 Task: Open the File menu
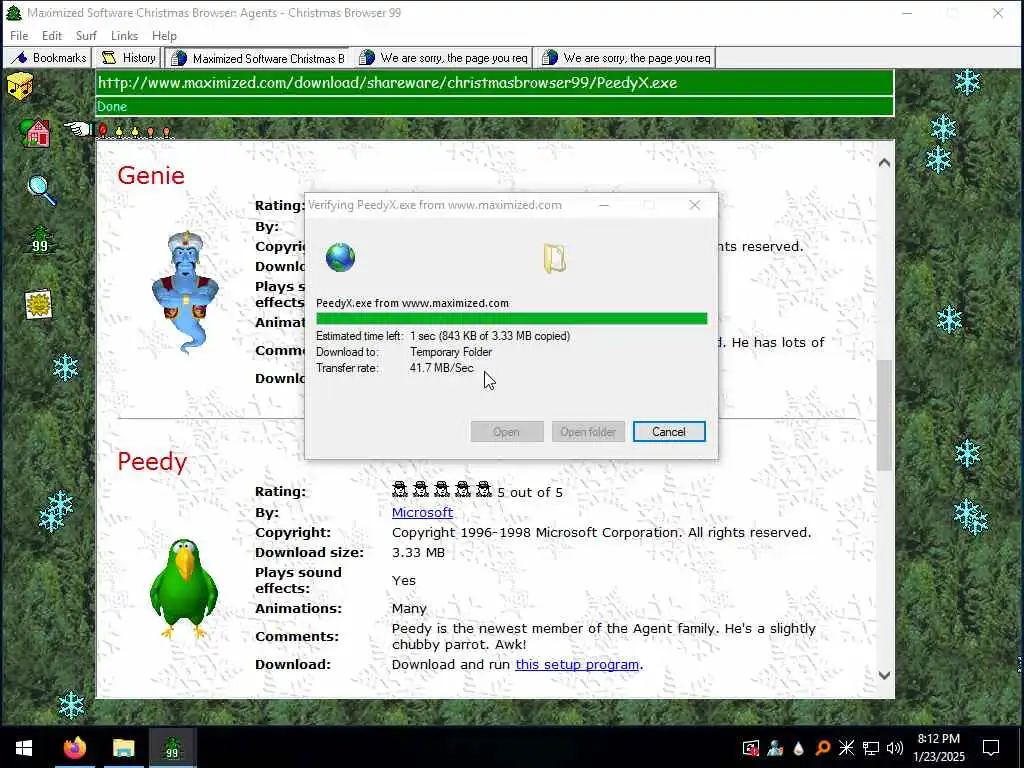[x=19, y=36]
